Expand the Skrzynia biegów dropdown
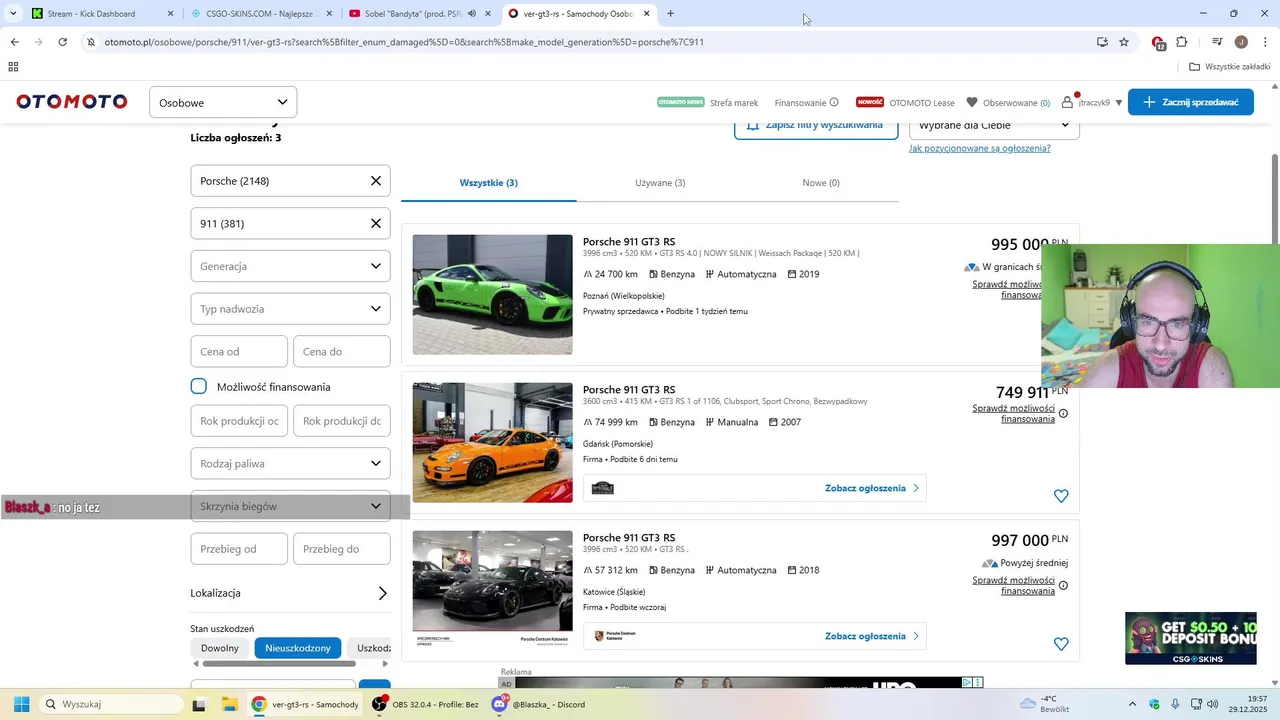This screenshot has width=1280, height=720. (290, 506)
